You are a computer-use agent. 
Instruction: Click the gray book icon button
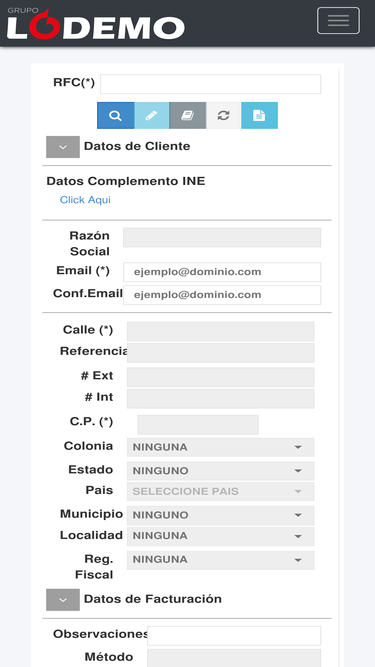(188, 115)
